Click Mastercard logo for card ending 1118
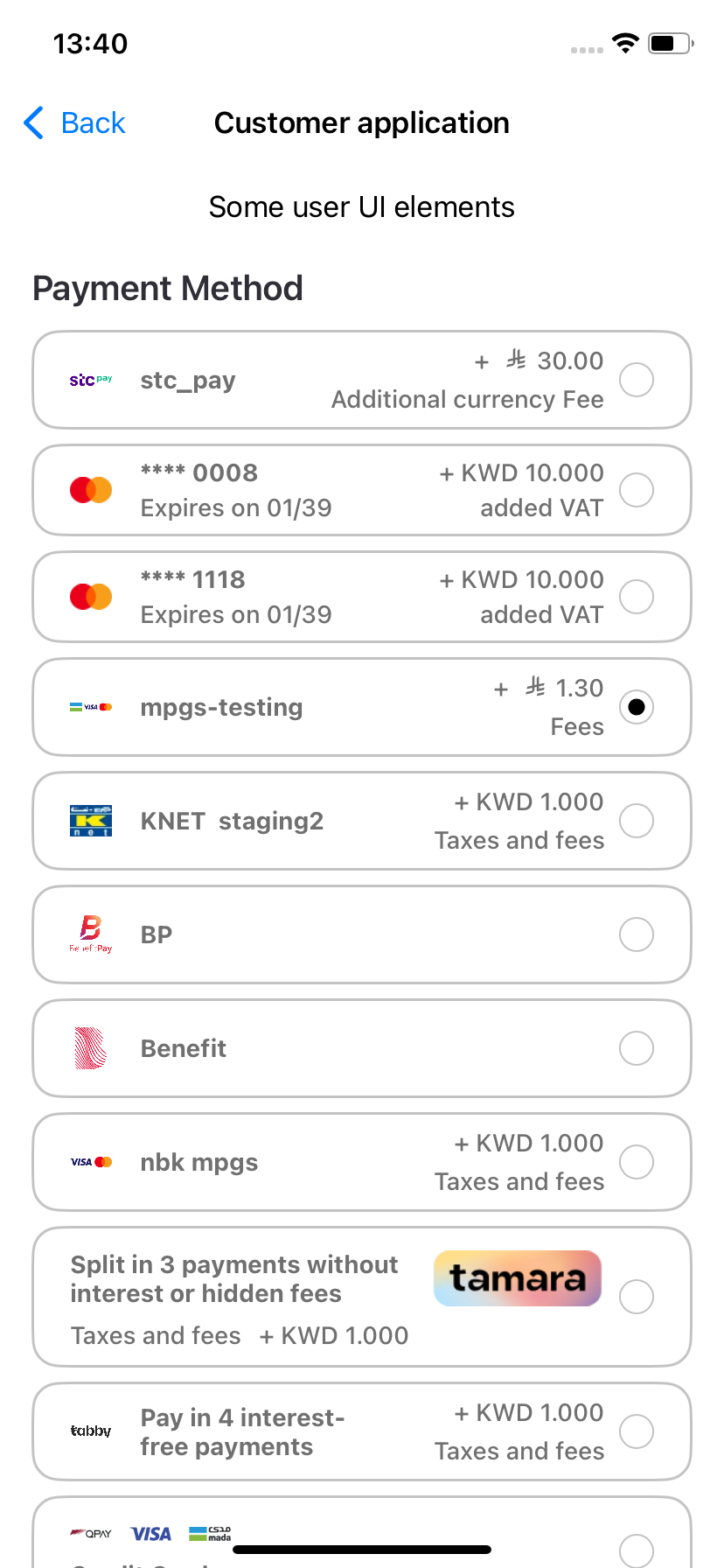Image resolution: width=724 pixels, height=1568 pixels. click(x=91, y=597)
